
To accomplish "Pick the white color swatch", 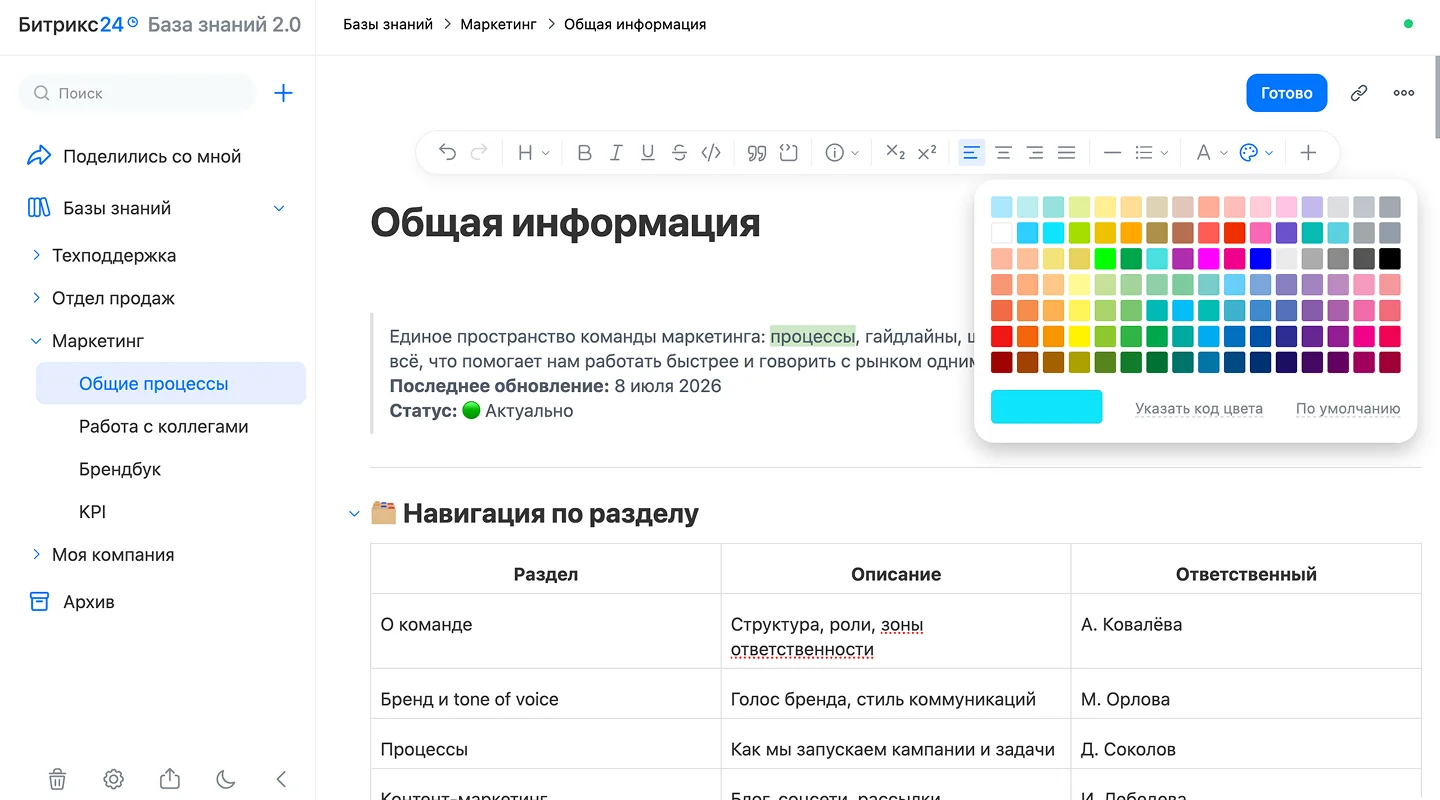I will click(1002, 233).
